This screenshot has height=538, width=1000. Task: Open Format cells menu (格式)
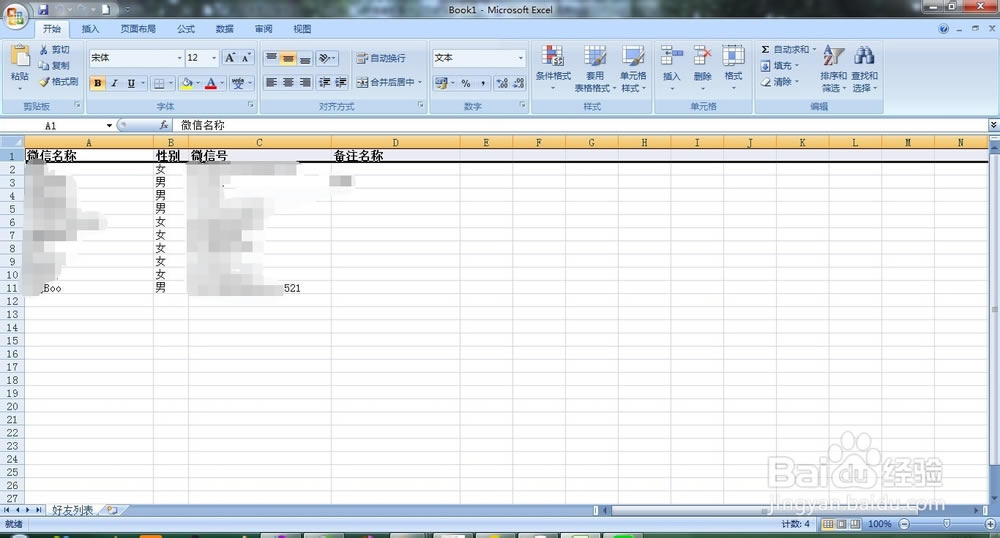click(733, 67)
